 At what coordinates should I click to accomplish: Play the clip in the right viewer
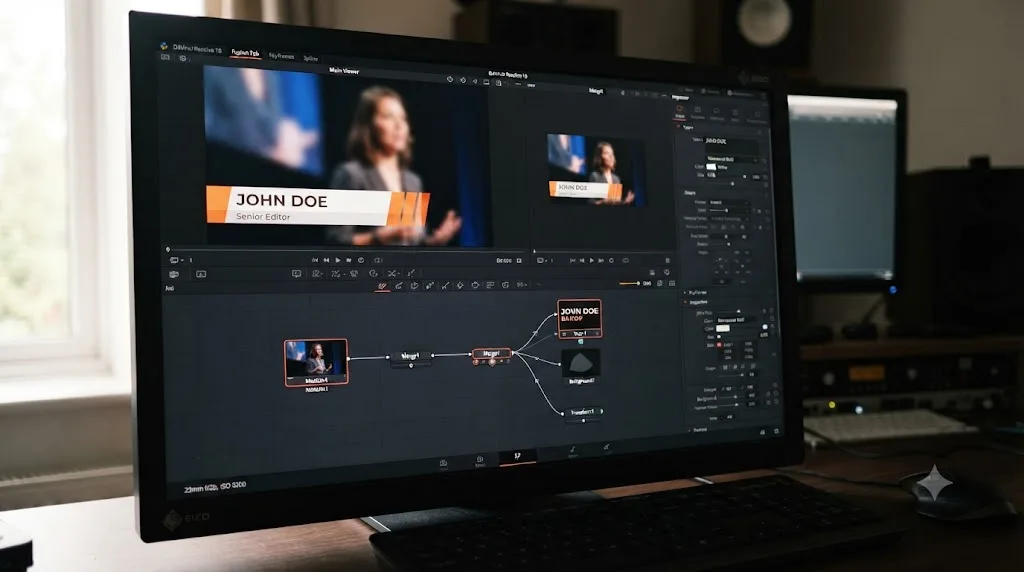tap(592, 260)
